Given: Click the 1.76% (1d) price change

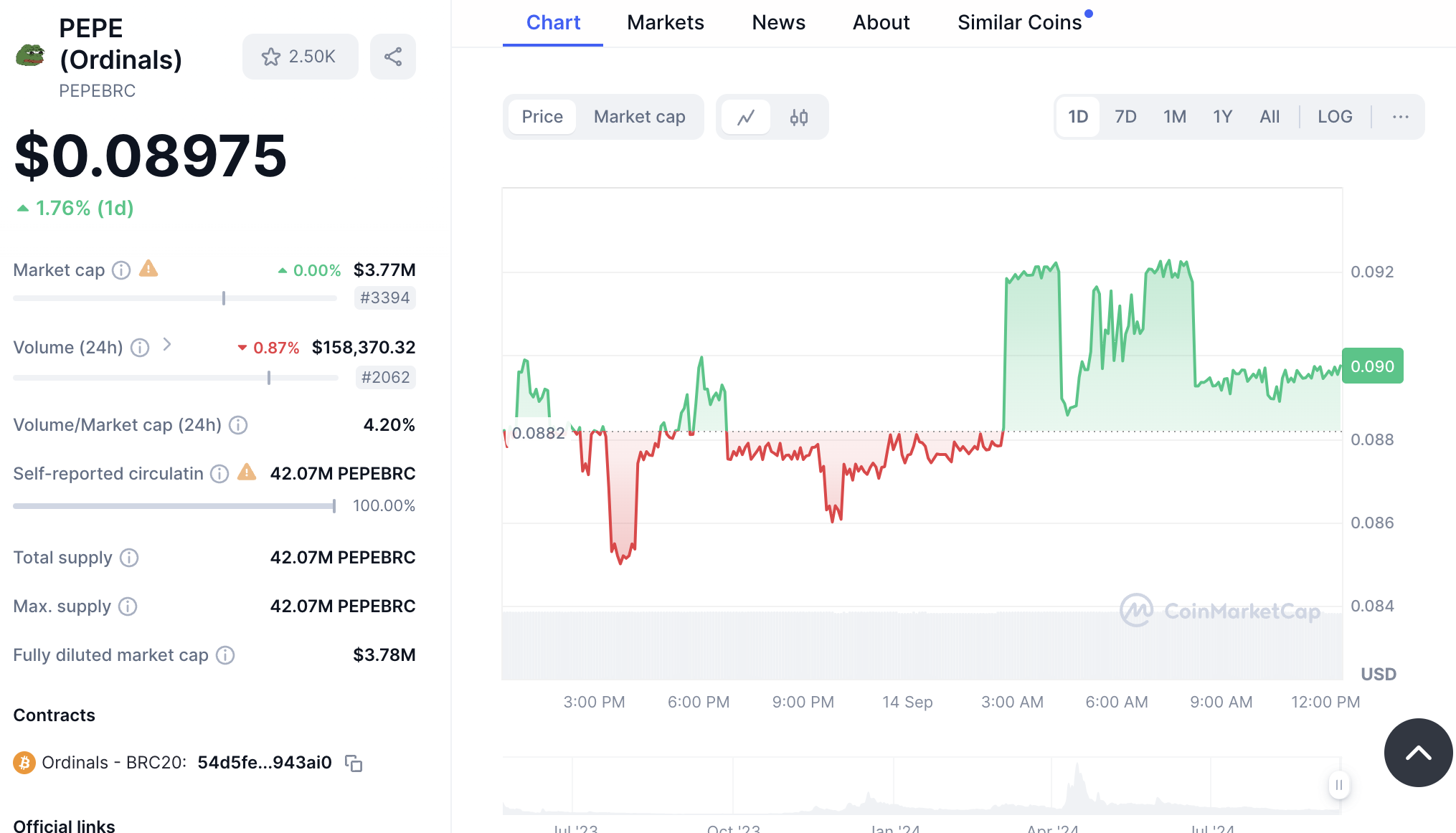Looking at the screenshot, I should pyautogui.click(x=75, y=209).
